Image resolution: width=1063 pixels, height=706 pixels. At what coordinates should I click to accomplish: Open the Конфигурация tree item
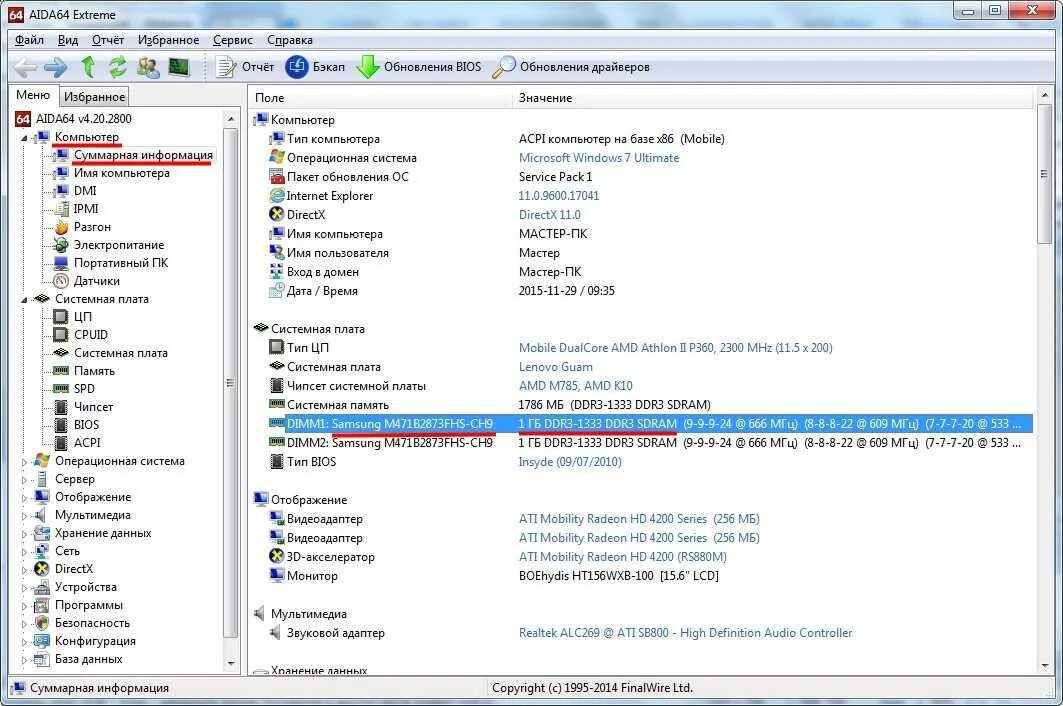95,641
